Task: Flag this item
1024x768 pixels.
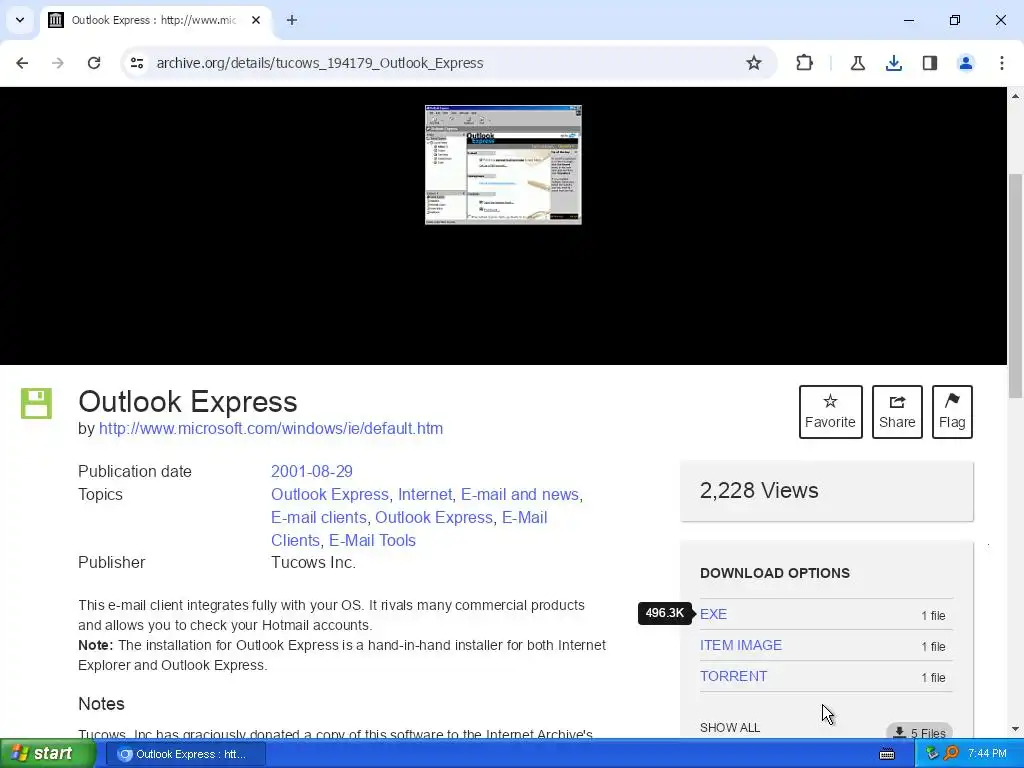Action: click(x=952, y=411)
